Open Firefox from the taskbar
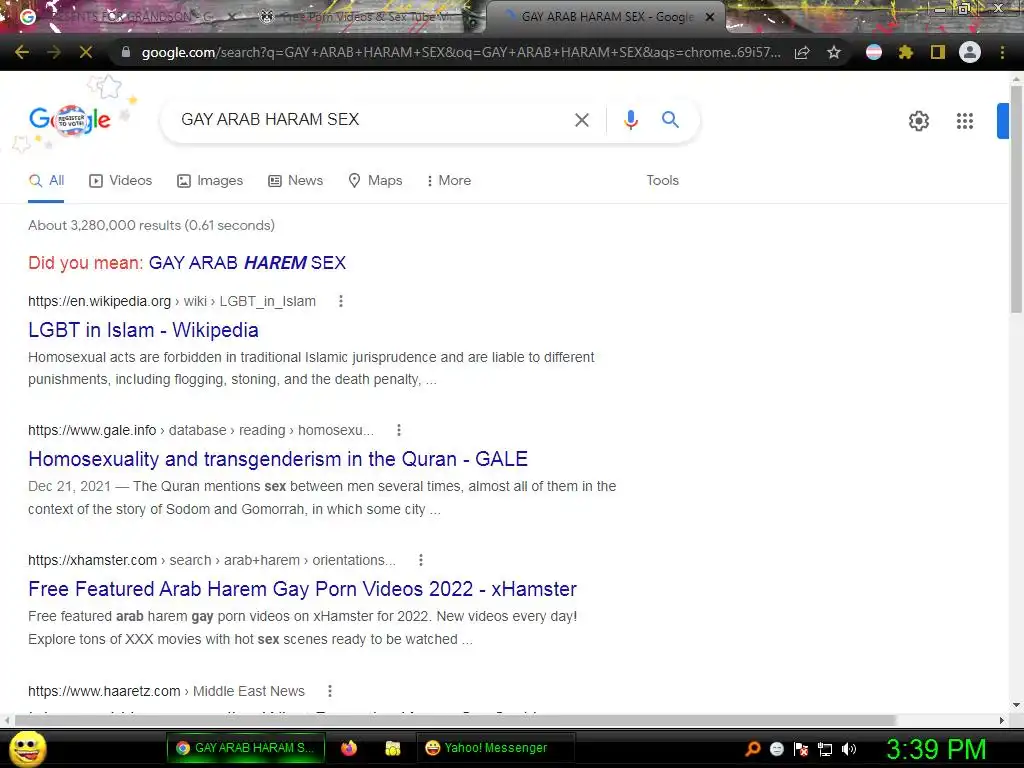The image size is (1024, 768). [349, 748]
